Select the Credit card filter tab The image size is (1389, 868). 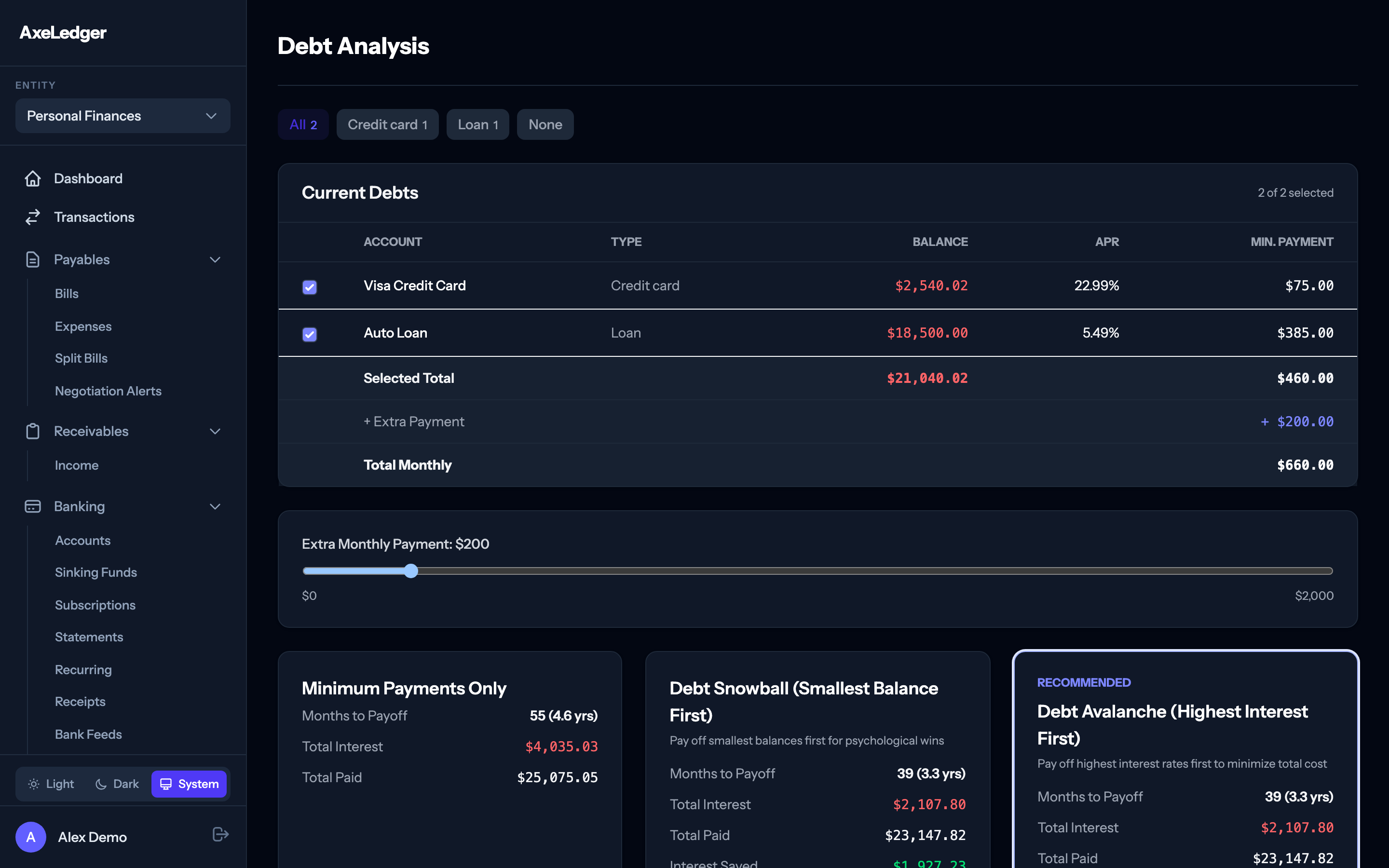point(387,124)
